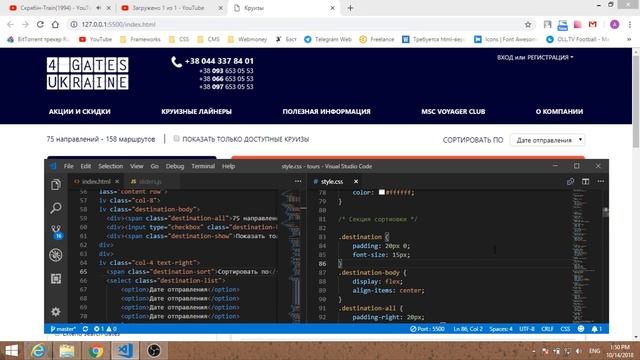Go to the browser home page
Screen dimensions: 640x360
55,24
